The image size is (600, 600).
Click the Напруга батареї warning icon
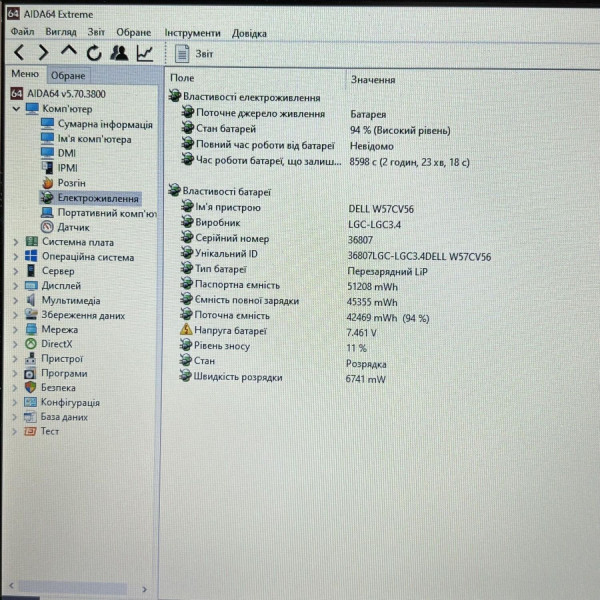(186, 329)
